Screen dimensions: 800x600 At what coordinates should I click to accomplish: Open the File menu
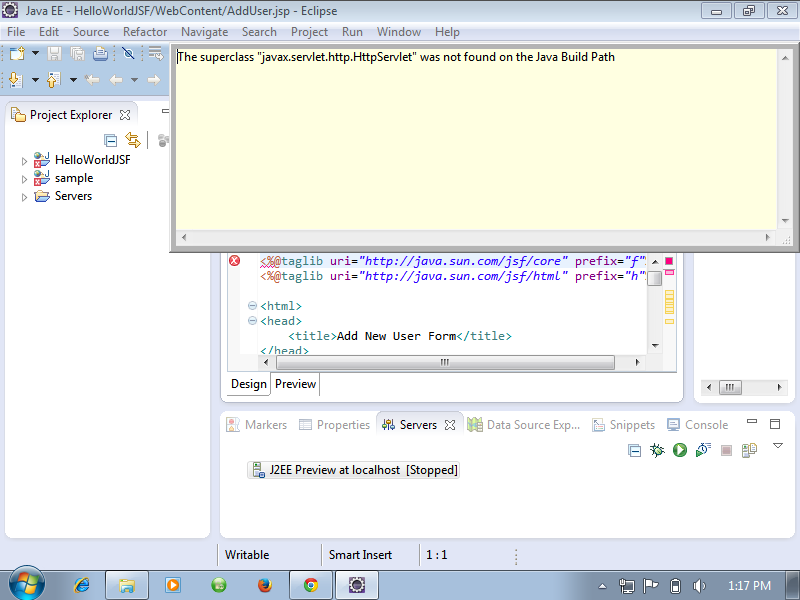[16, 32]
